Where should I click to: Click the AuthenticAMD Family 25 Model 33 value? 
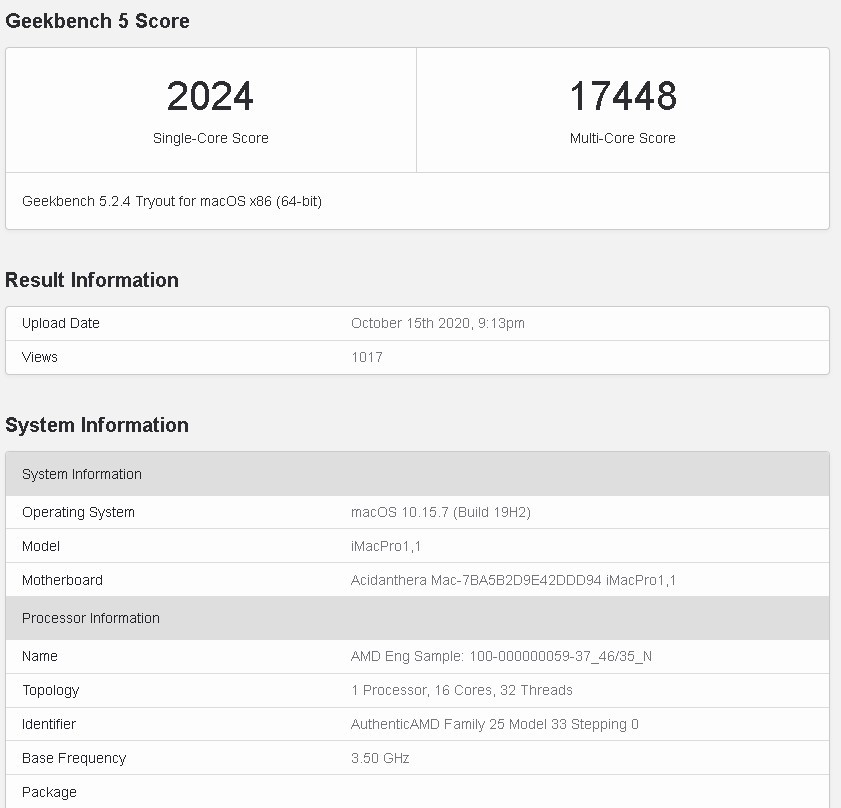(495, 724)
